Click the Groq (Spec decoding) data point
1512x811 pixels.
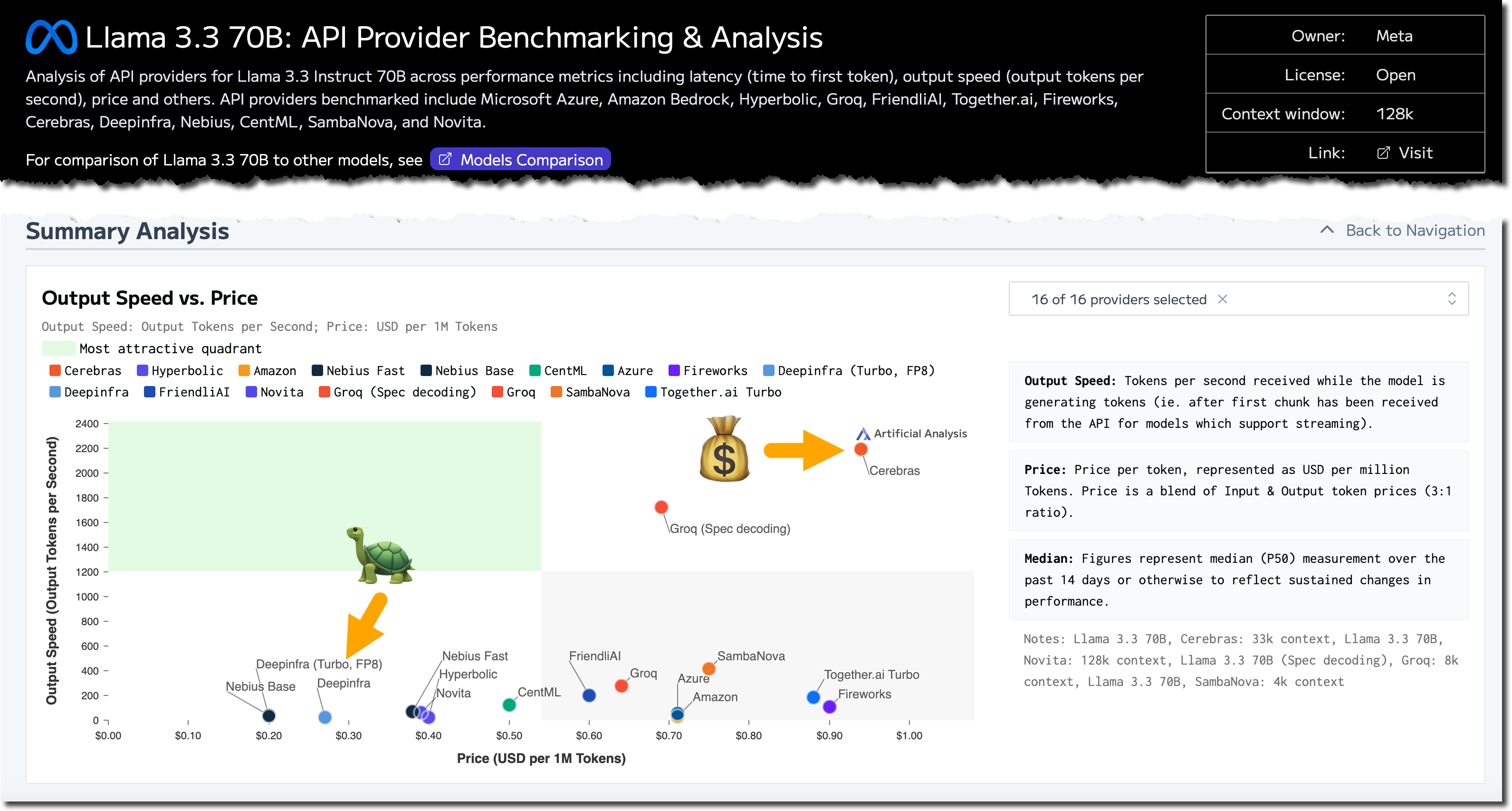pos(661,507)
